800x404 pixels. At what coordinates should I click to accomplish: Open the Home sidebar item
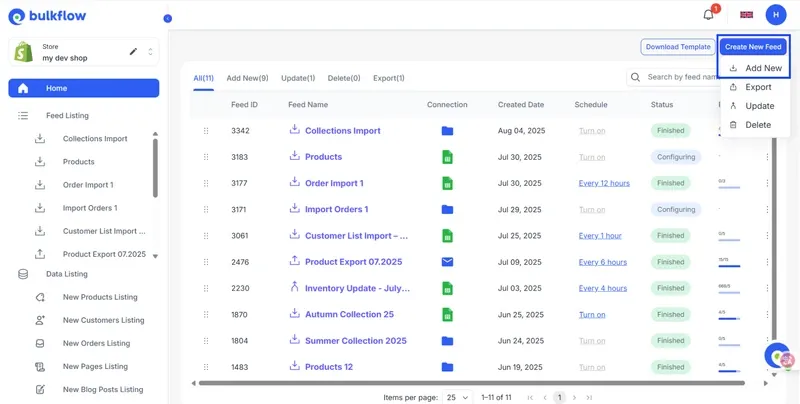(84, 88)
